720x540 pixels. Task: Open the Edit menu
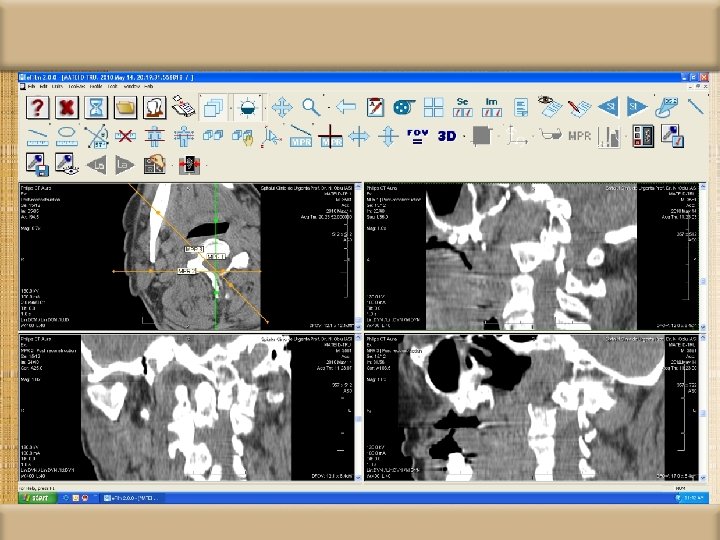(44, 86)
